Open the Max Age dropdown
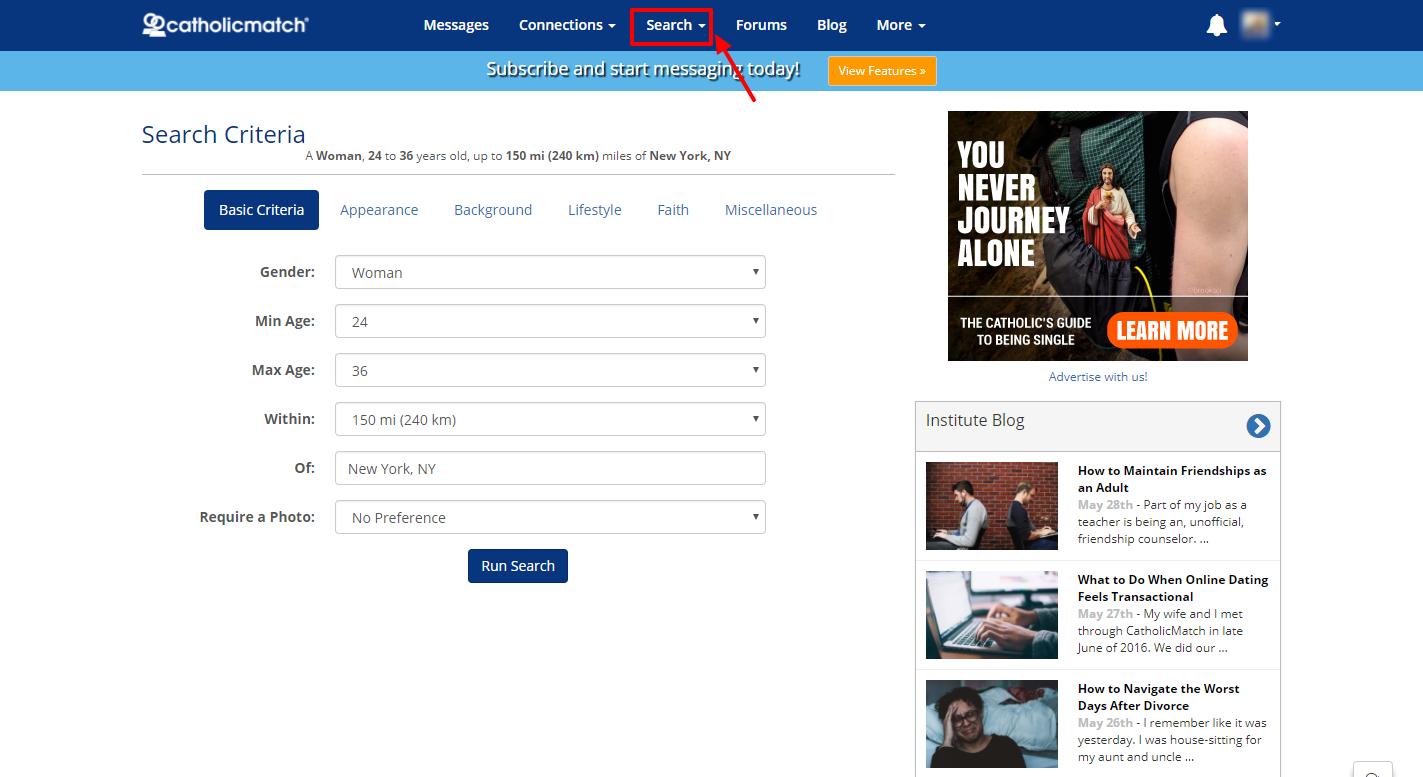 [550, 370]
